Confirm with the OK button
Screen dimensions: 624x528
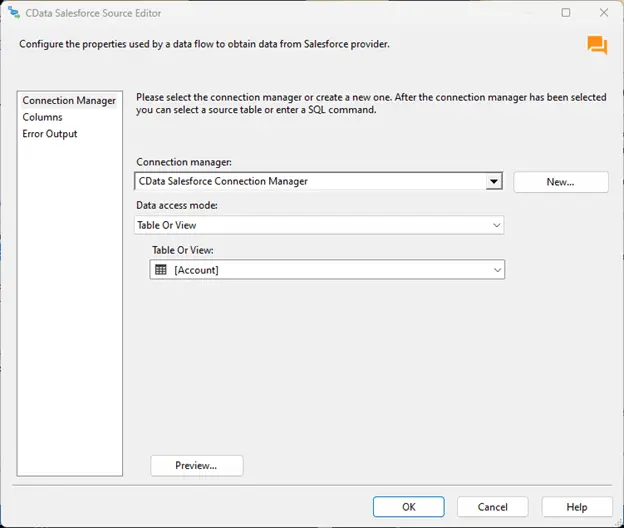(x=408, y=507)
